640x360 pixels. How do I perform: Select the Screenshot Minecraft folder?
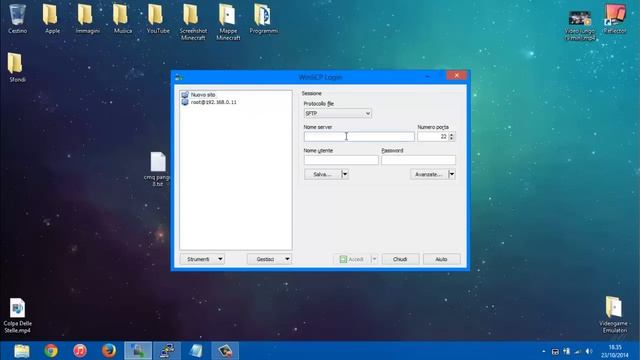[x=193, y=22]
